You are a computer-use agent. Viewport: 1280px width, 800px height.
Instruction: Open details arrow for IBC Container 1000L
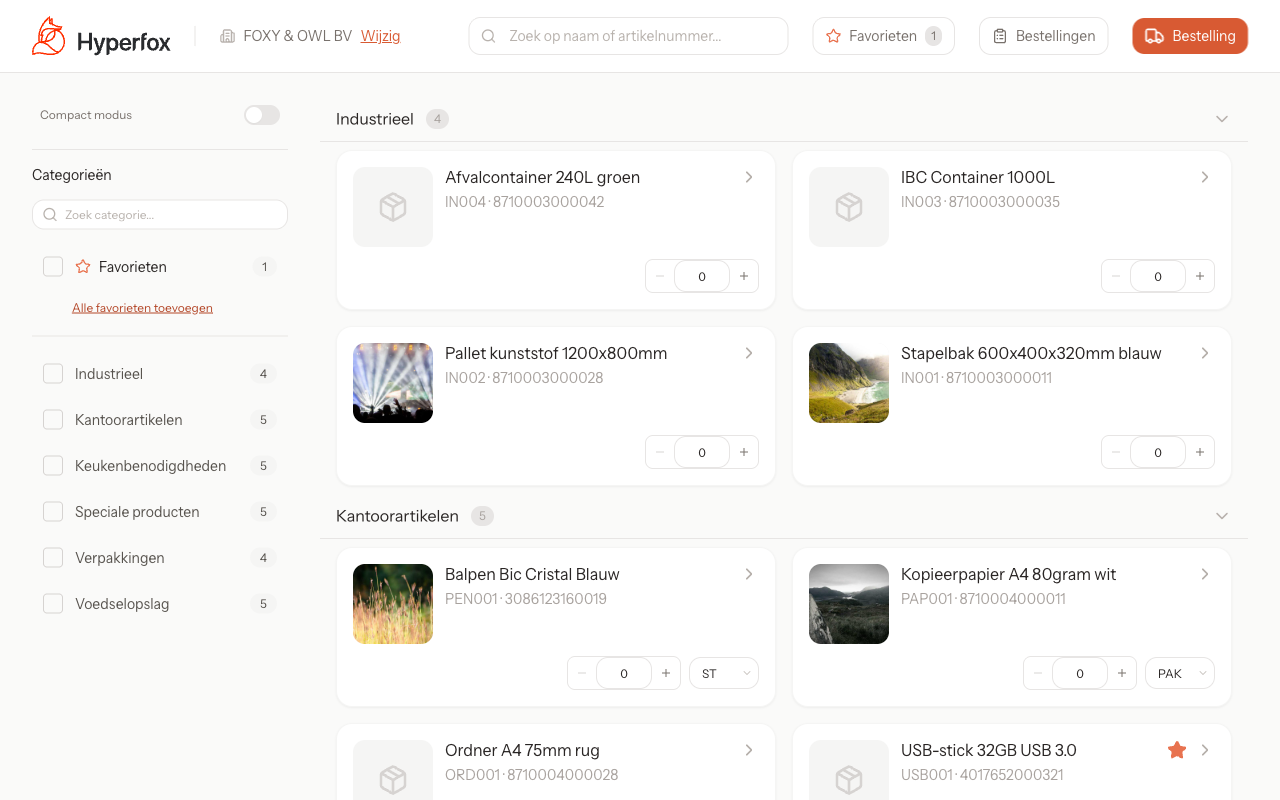click(1205, 177)
